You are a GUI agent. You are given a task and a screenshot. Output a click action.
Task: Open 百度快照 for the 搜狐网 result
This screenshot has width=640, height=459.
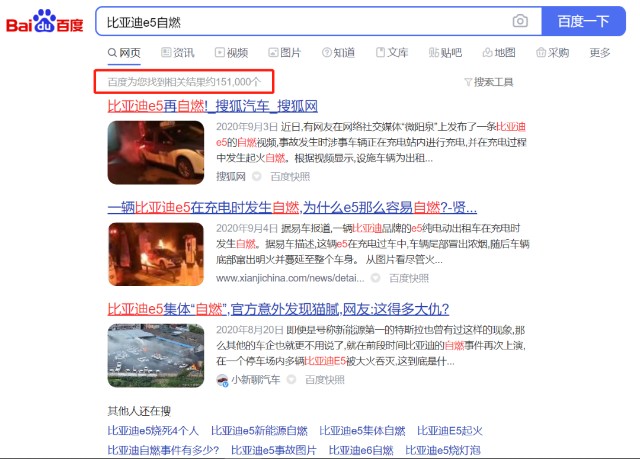pyautogui.click(x=290, y=176)
